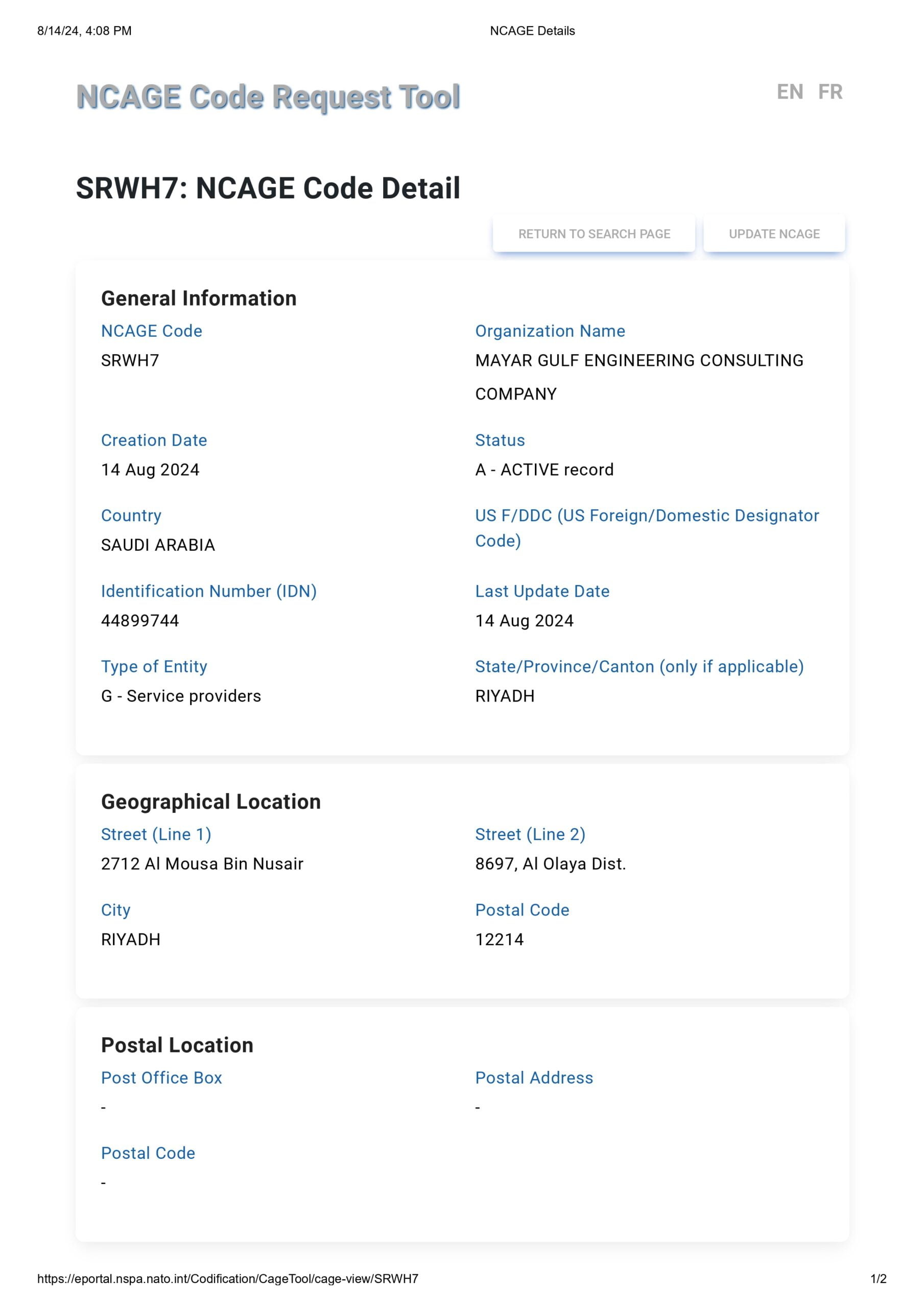Screen dimensions: 924x1308
Task: Click the Identification Number 44899744
Action: click(x=140, y=621)
